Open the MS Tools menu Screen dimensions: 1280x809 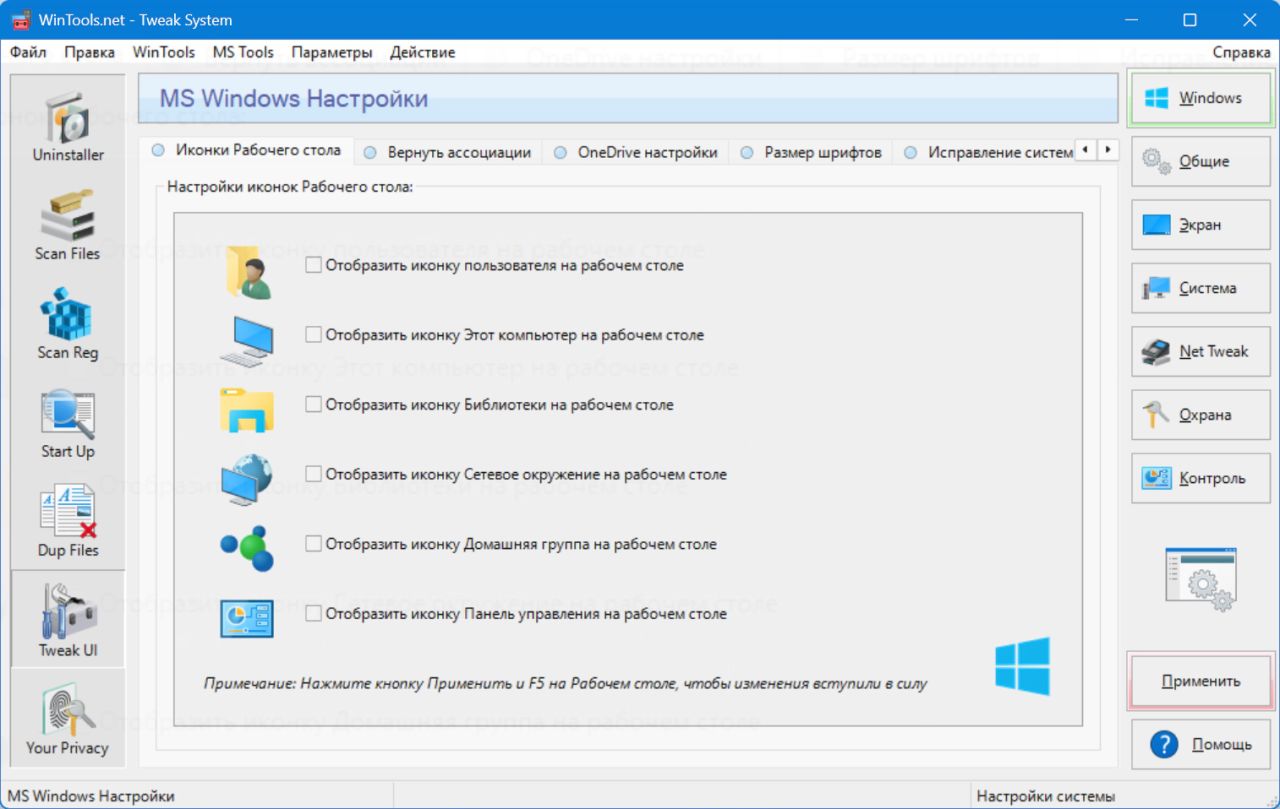click(x=243, y=52)
